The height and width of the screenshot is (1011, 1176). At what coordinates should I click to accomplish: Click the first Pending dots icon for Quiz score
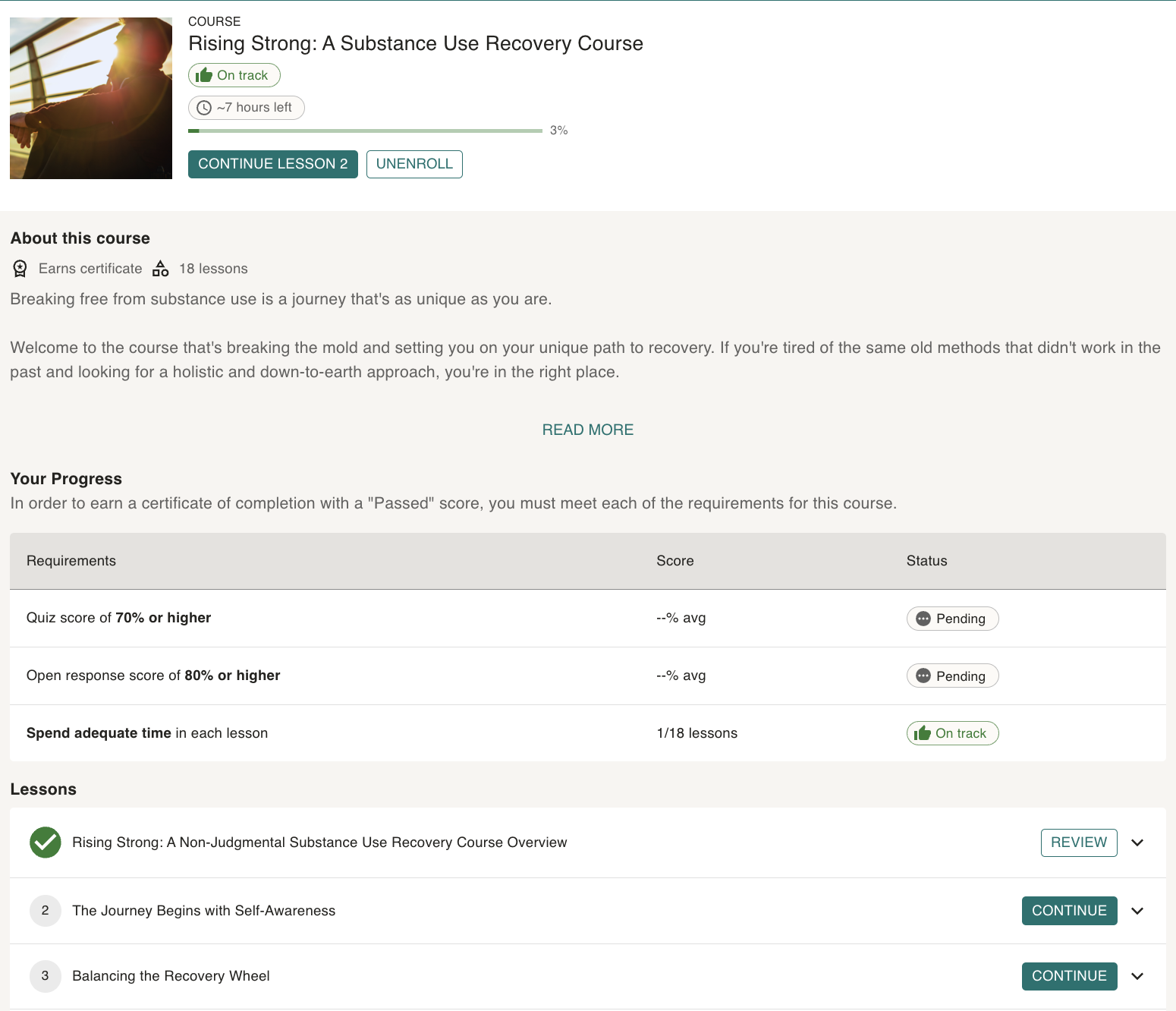[923, 619]
